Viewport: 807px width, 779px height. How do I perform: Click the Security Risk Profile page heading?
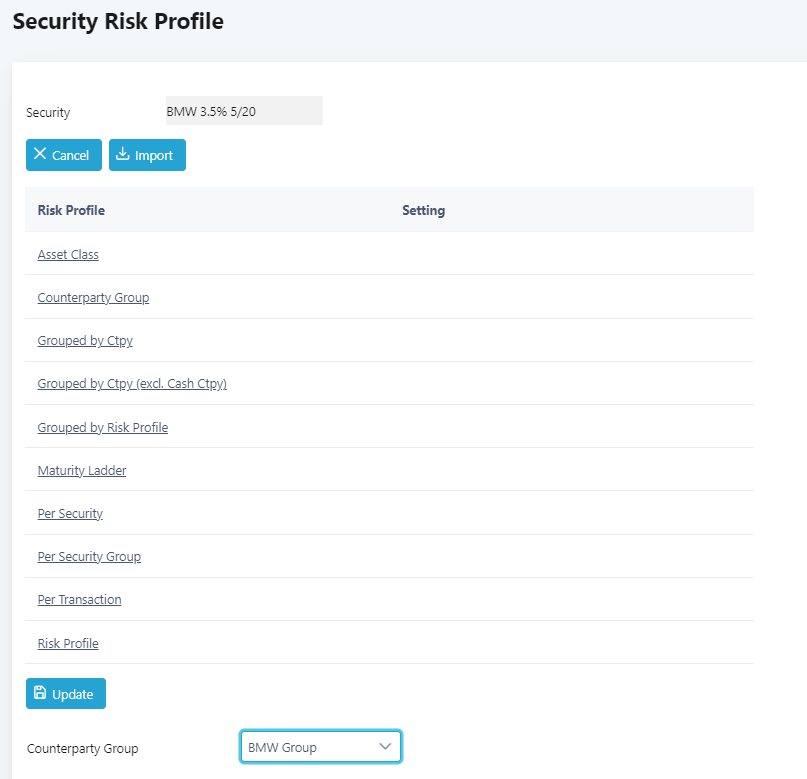(118, 22)
